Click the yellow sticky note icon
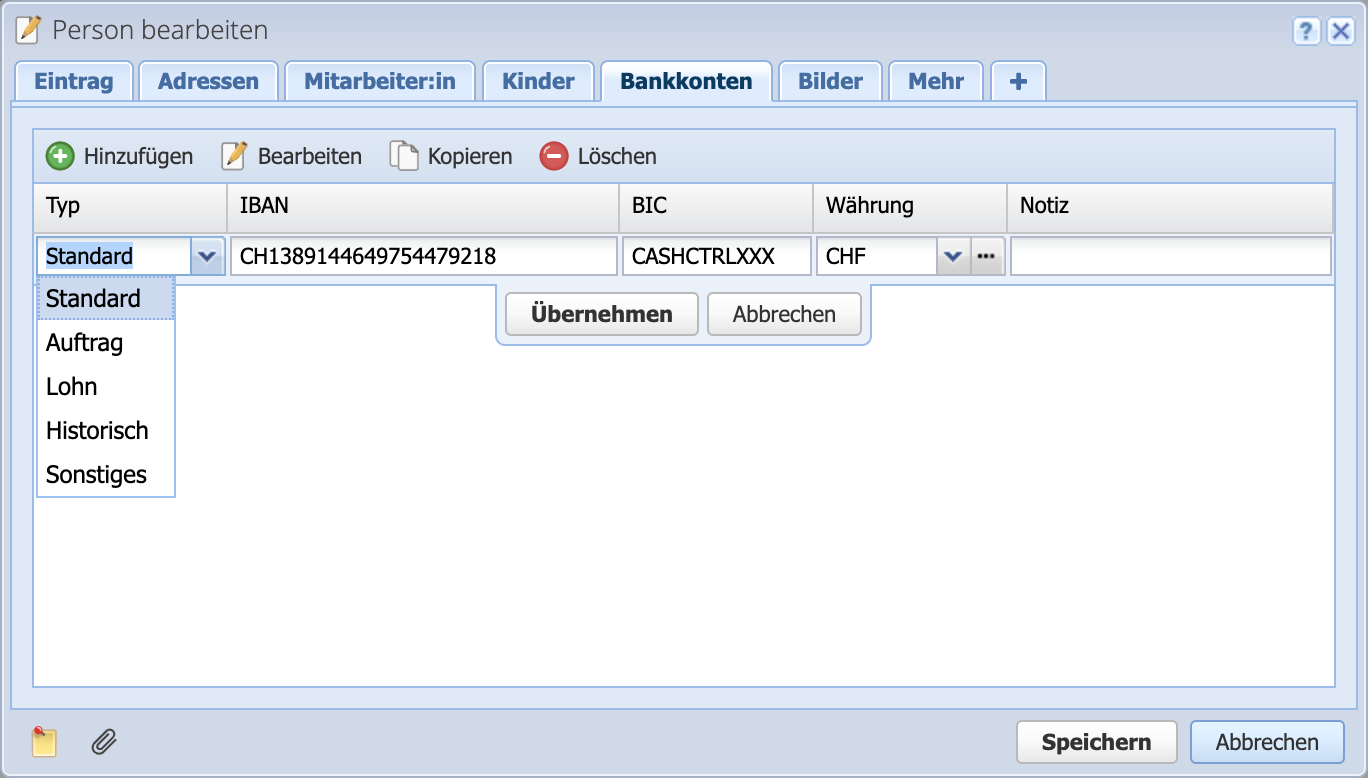1368x778 pixels. (x=44, y=742)
